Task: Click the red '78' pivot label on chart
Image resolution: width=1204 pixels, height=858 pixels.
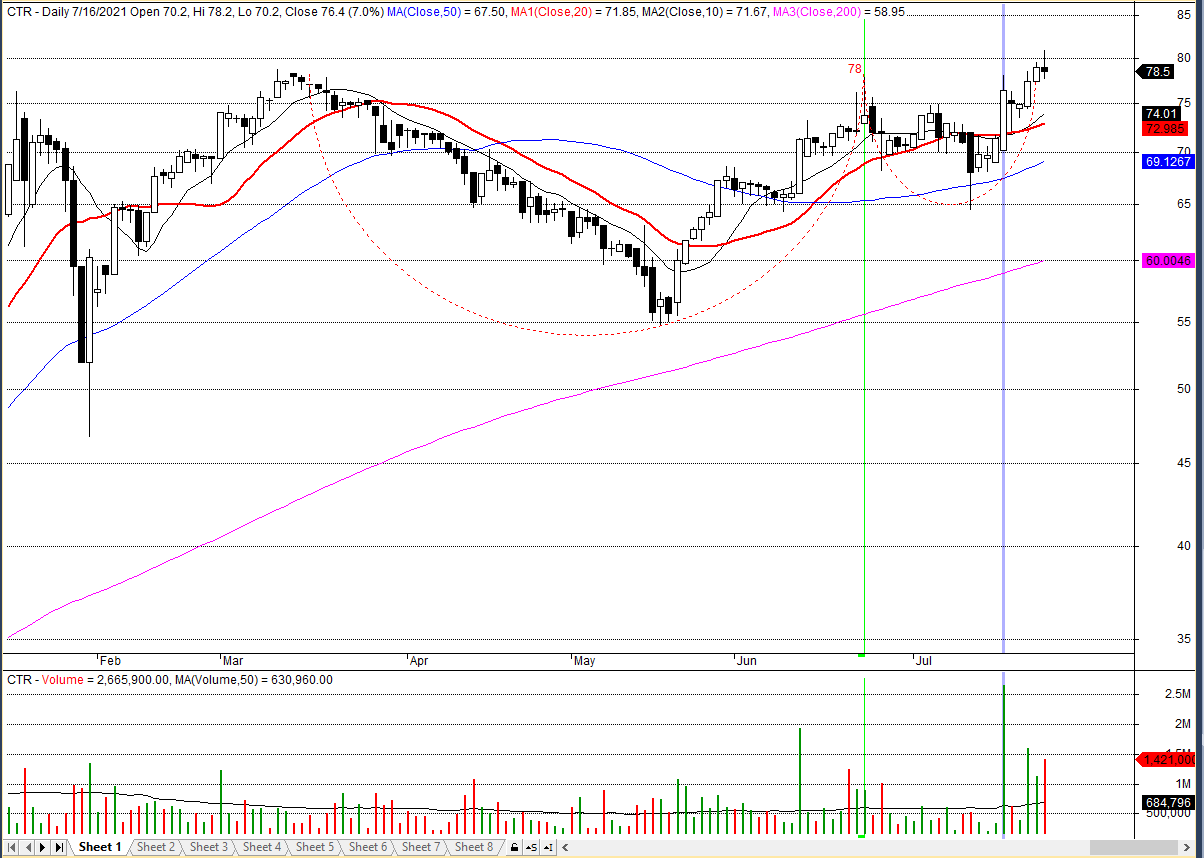Action: pos(854,69)
